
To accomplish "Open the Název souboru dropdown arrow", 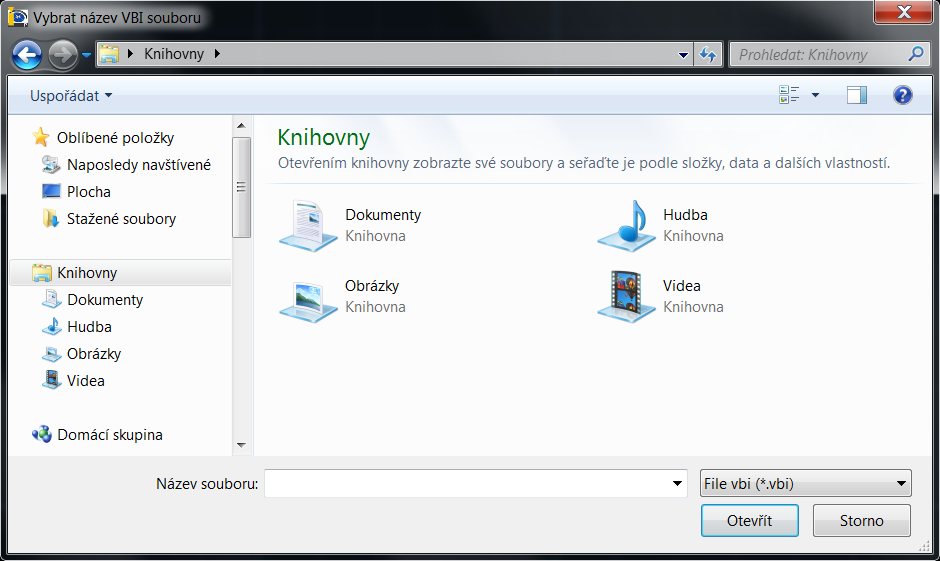I will coord(677,483).
